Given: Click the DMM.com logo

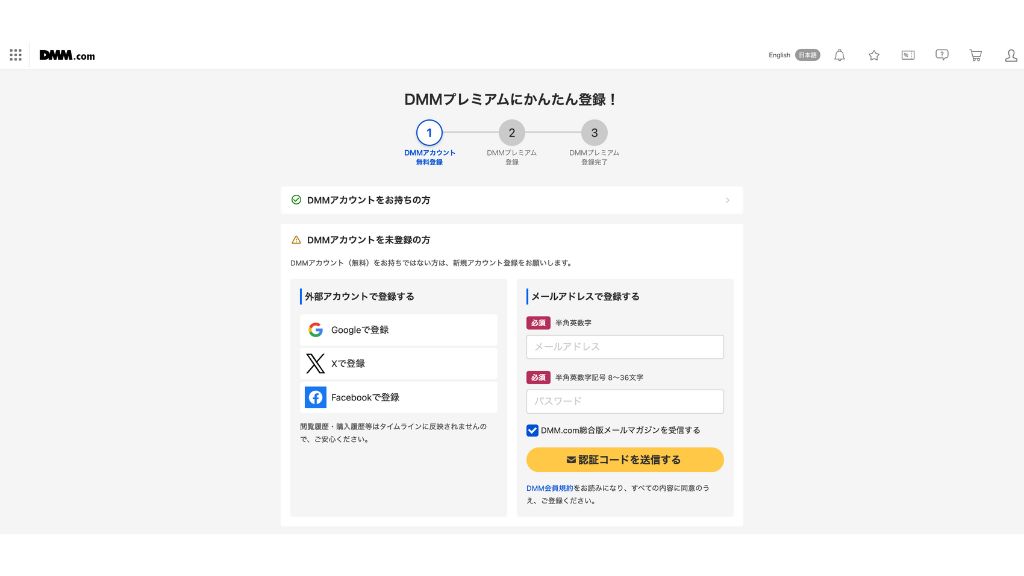Looking at the screenshot, I should click(x=67, y=55).
